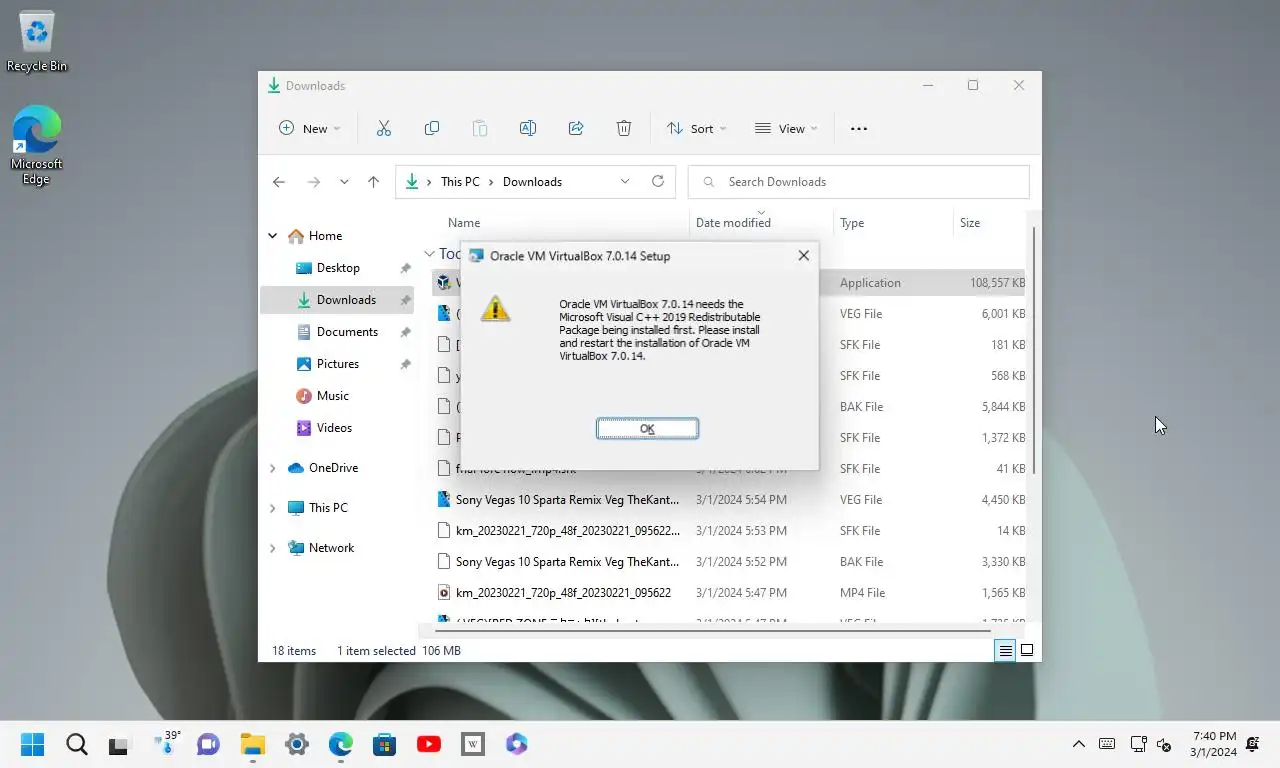Click the file list horizontal scrollbar
1280x768 pixels.
coord(712,631)
